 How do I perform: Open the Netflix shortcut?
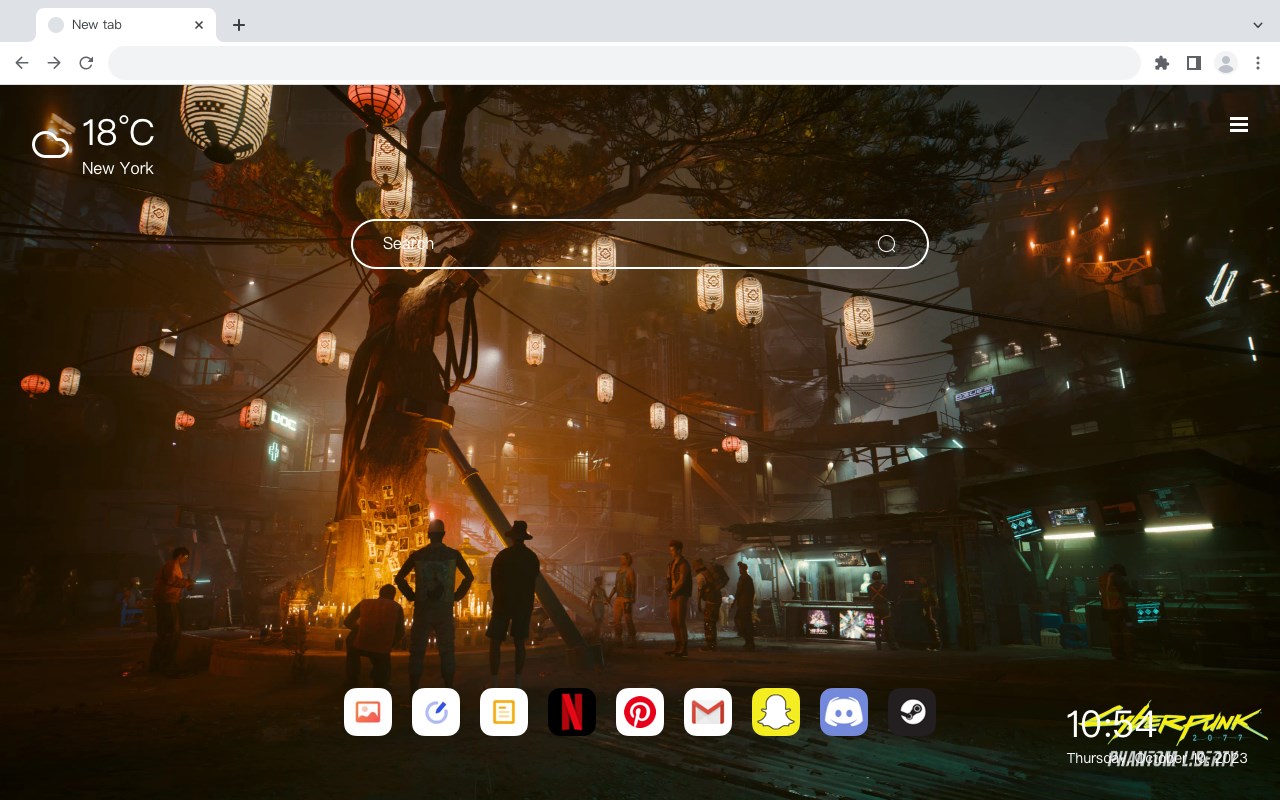(x=572, y=712)
